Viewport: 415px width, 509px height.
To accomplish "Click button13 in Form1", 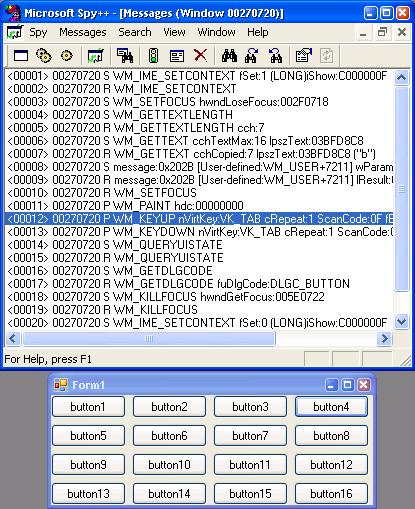I will pos(88,494).
